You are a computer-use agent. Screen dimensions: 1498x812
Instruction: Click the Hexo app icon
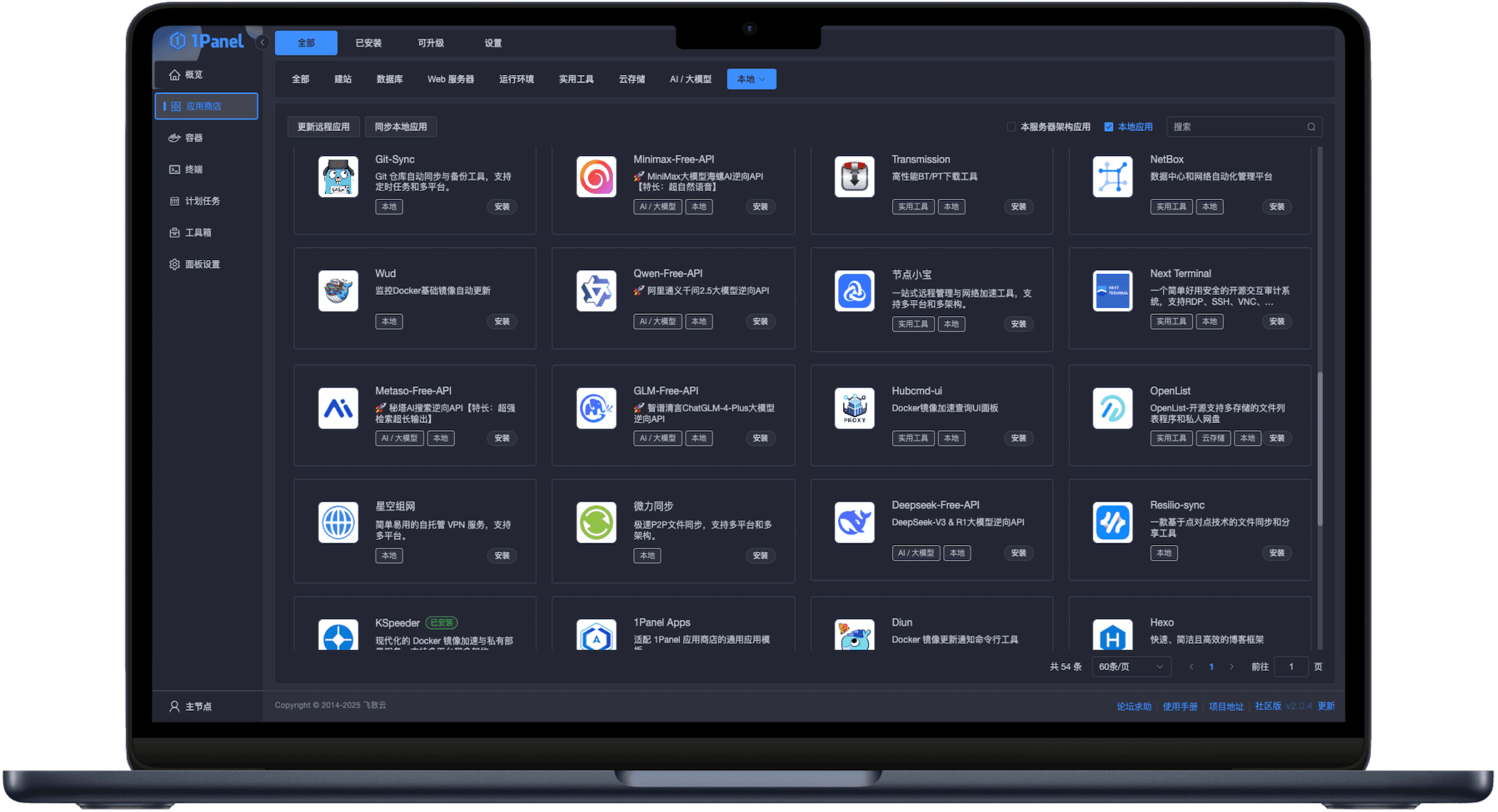[x=1112, y=635]
